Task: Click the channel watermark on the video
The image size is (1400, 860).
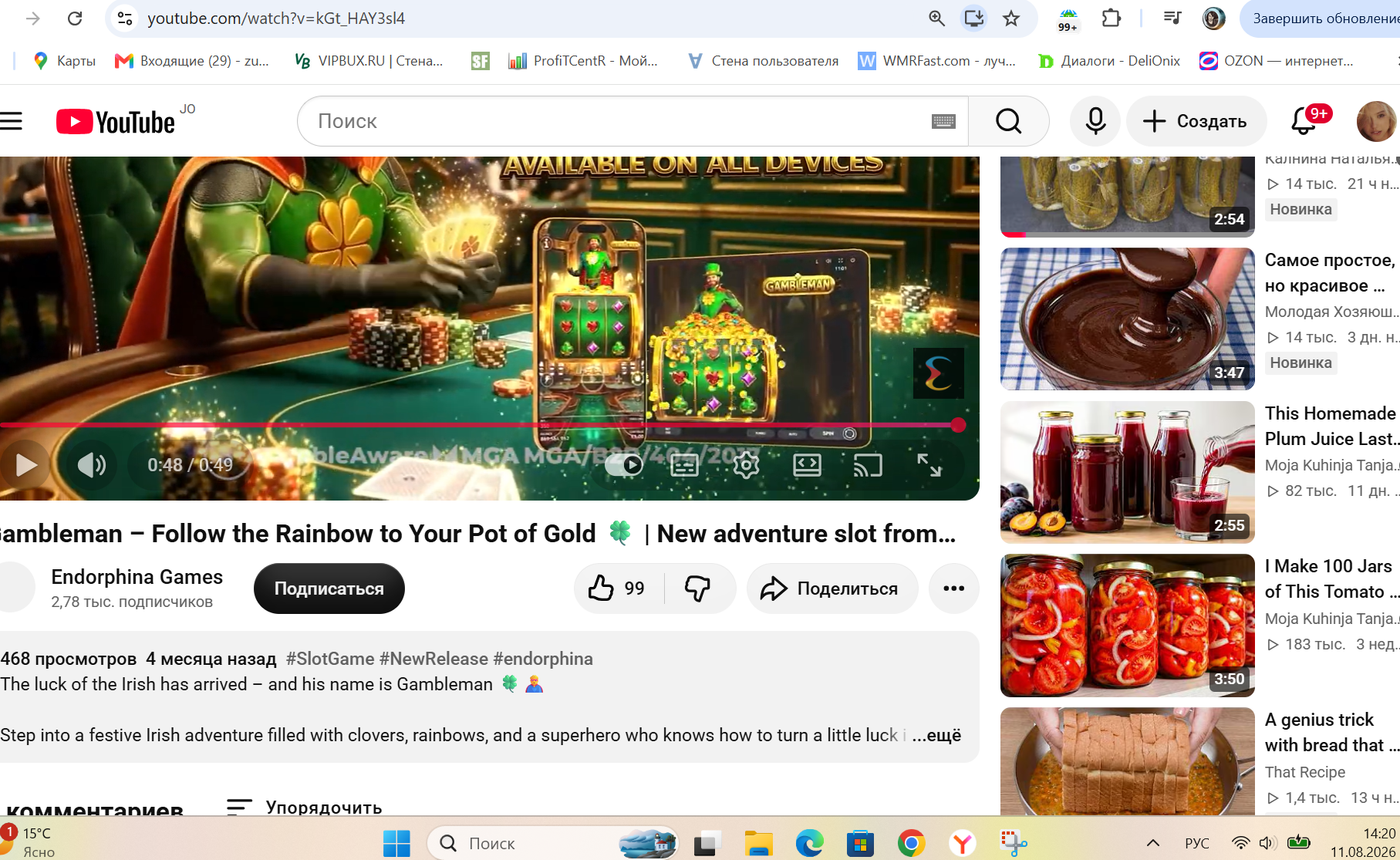Action: 938,373
